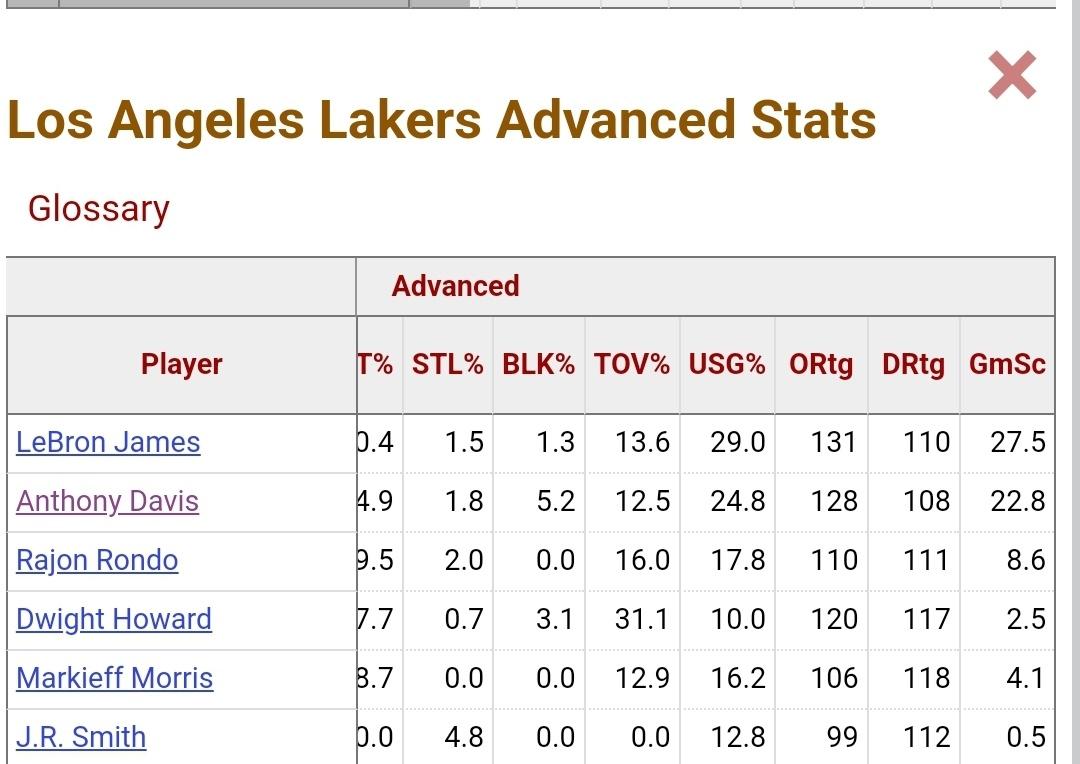Open J.R. Smith player page
The width and height of the screenshot is (1080, 764).
click(x=81, y=737)
